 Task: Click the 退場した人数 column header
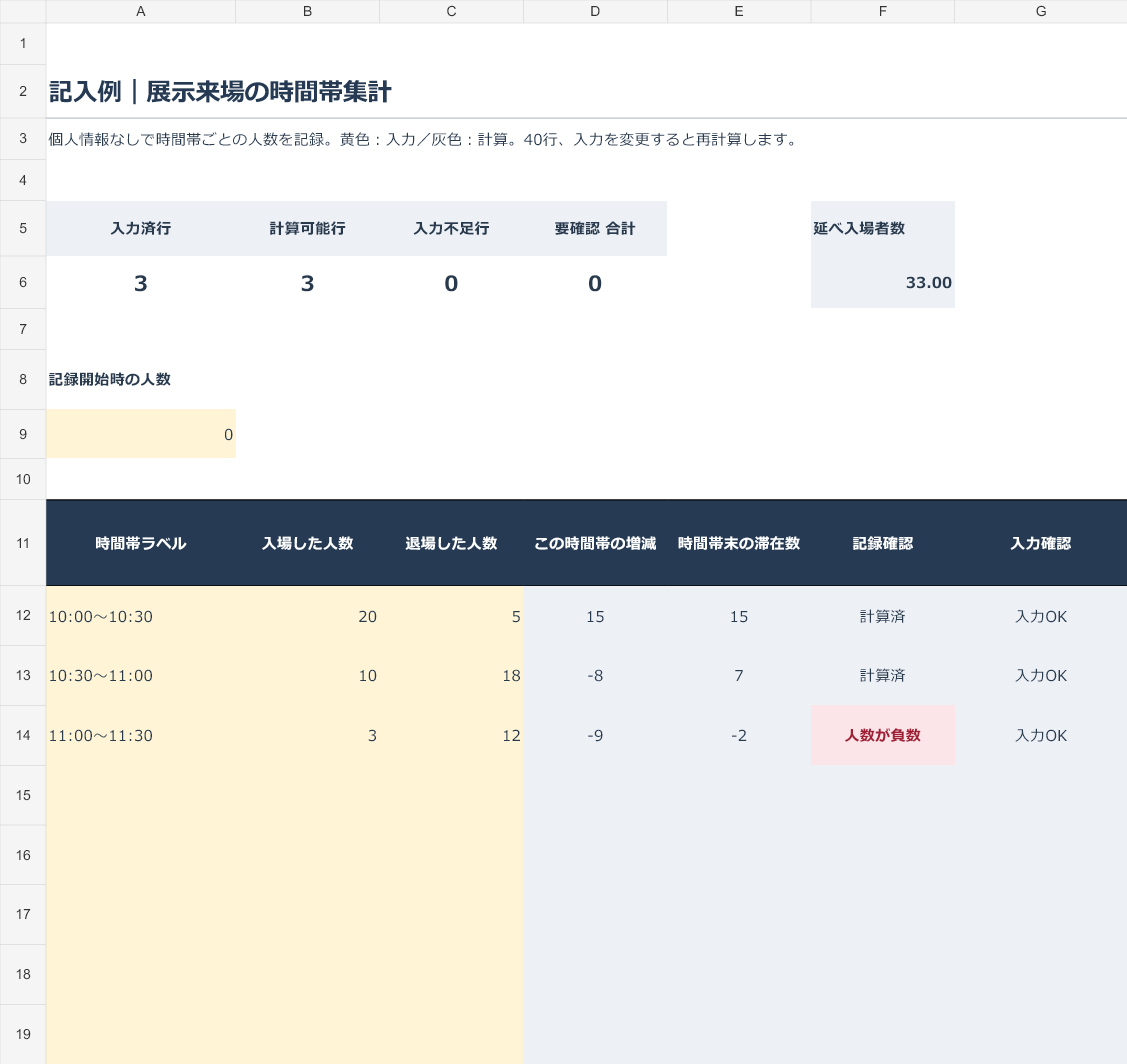[451, 544]
